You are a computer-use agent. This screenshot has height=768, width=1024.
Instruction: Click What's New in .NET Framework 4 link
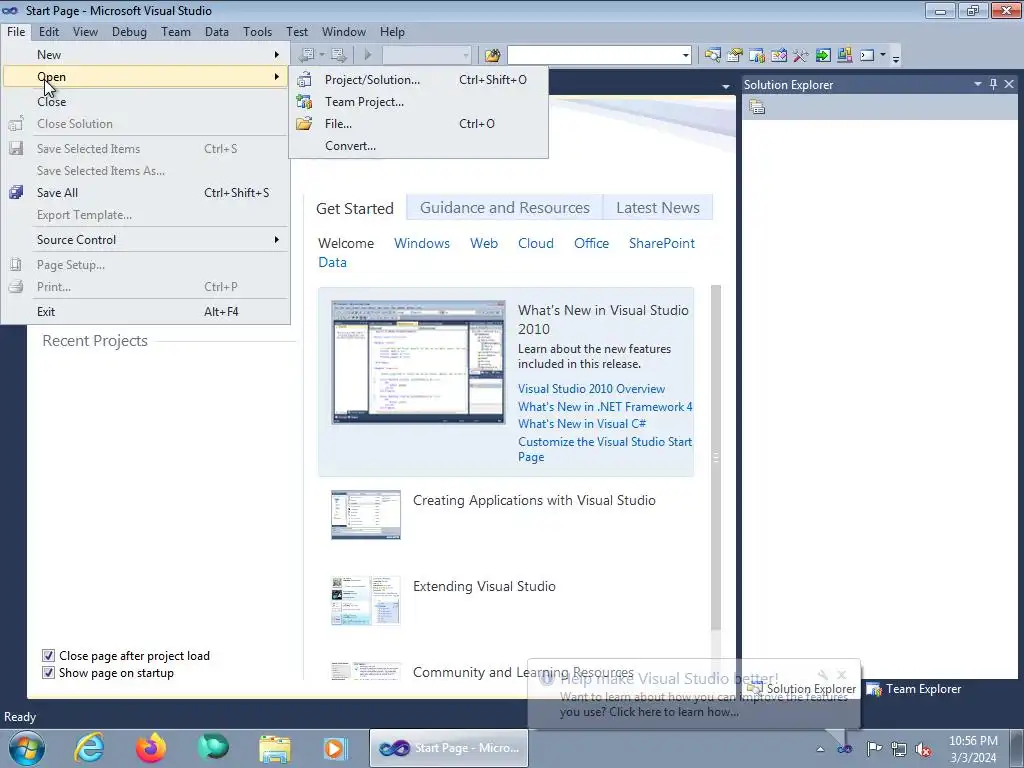605,406
